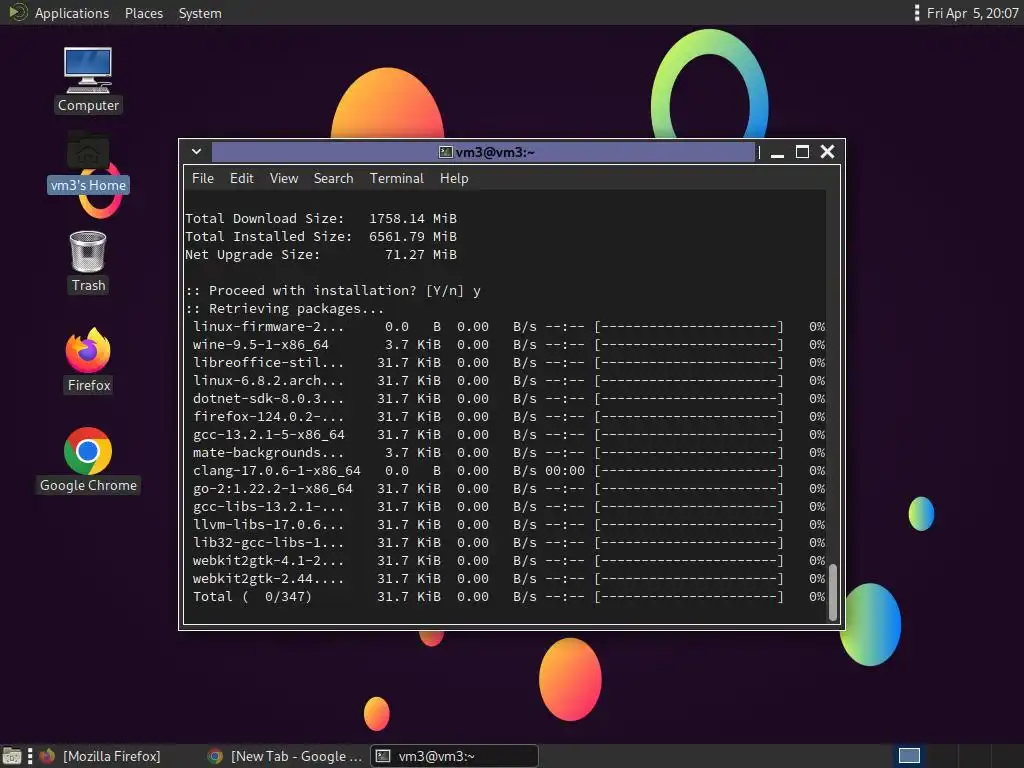The image size is (1024, 768).
Task: Click the Chrome icon in the taskbar
Action: (215, 756)
